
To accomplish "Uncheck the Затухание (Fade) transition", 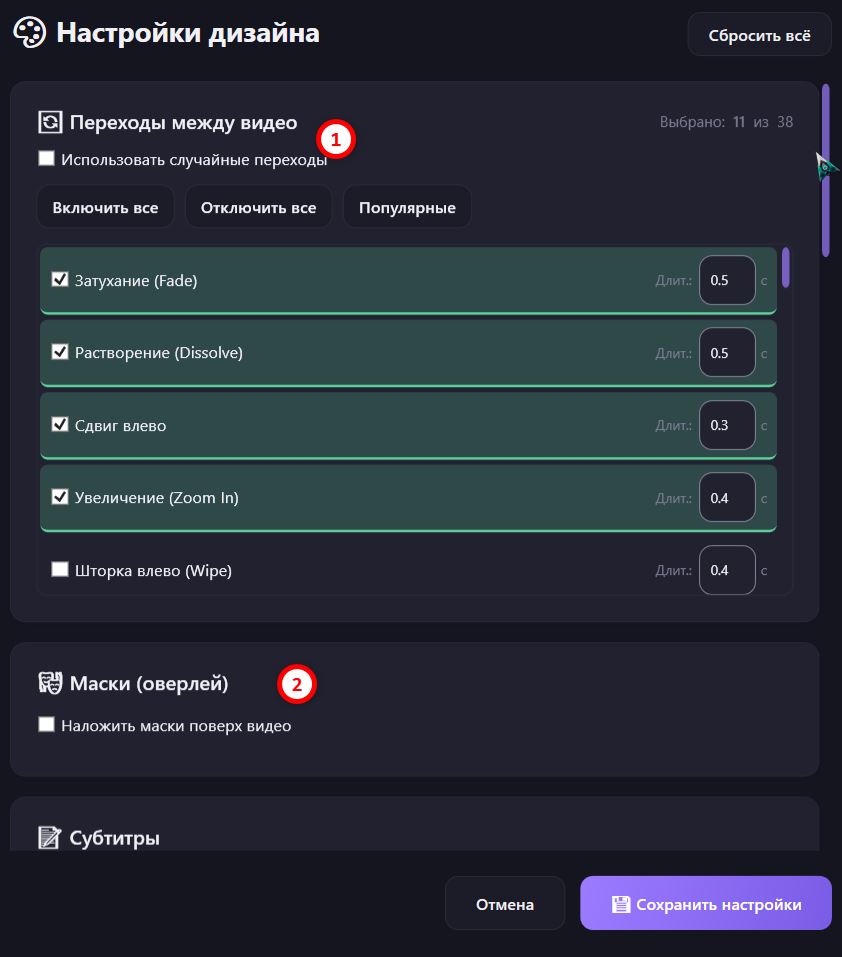I will (x=60, y=280).
